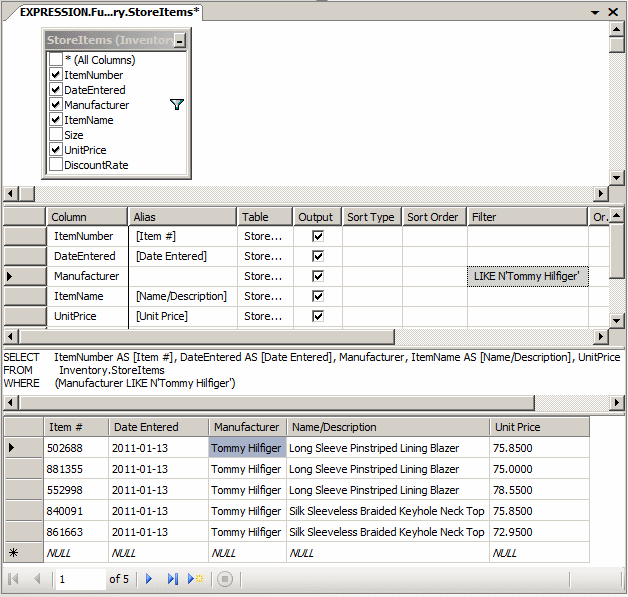The width and height of the screenshot is (628, 597).
Task: Jump to last record in navigator
Action: pos(173,579)
